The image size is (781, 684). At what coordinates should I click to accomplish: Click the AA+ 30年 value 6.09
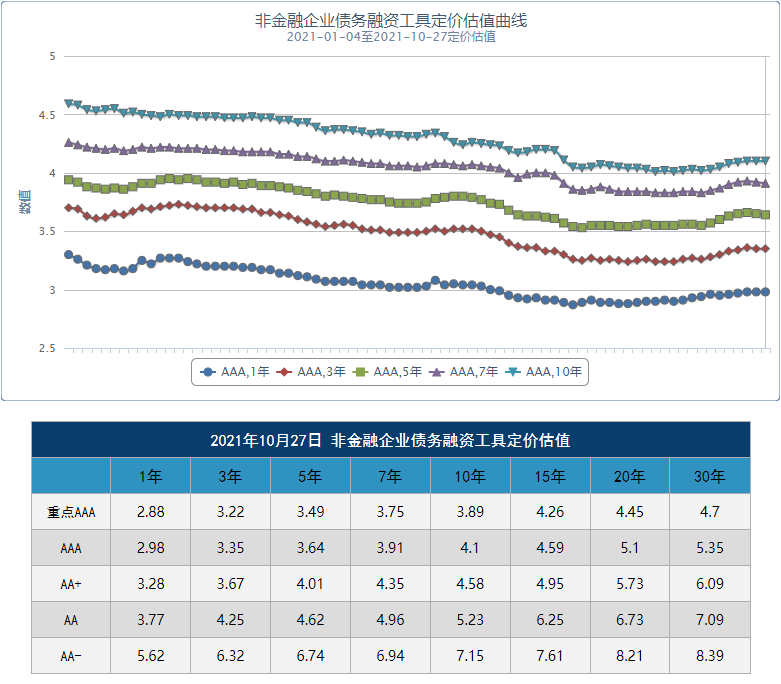click(x=710, y=583)
